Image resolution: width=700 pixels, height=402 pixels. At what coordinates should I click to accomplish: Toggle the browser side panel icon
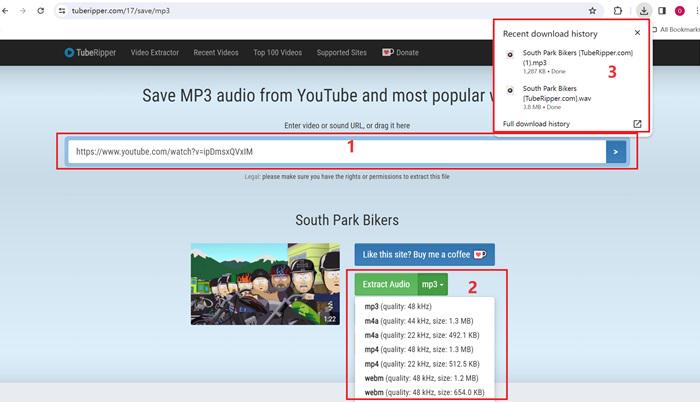click(x=662, y=11)
